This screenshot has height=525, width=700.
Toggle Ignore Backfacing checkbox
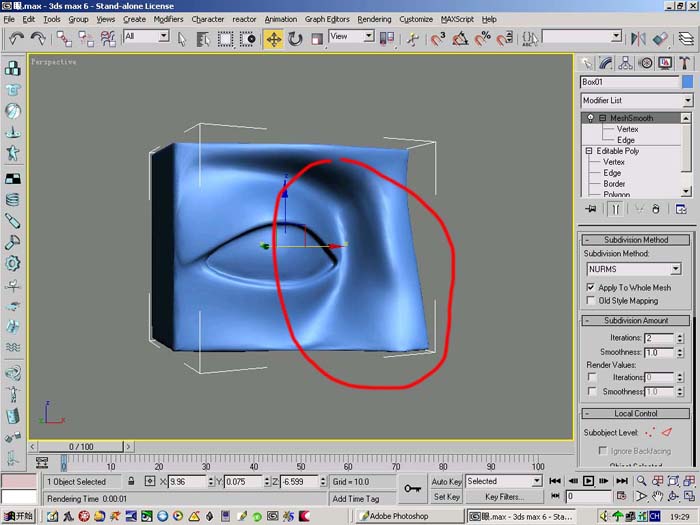tap(603, 450)
